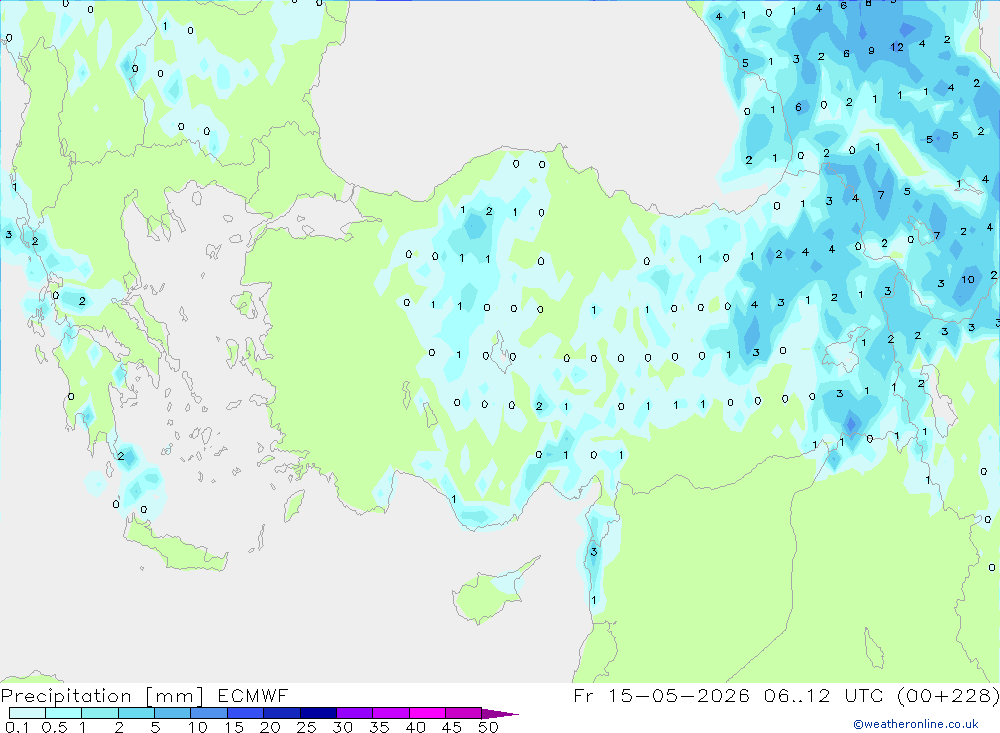Click the "0.1" legend scale label
Image resolution: width=1000 pixels, height=733 pixels.
(x=17, y=727)
